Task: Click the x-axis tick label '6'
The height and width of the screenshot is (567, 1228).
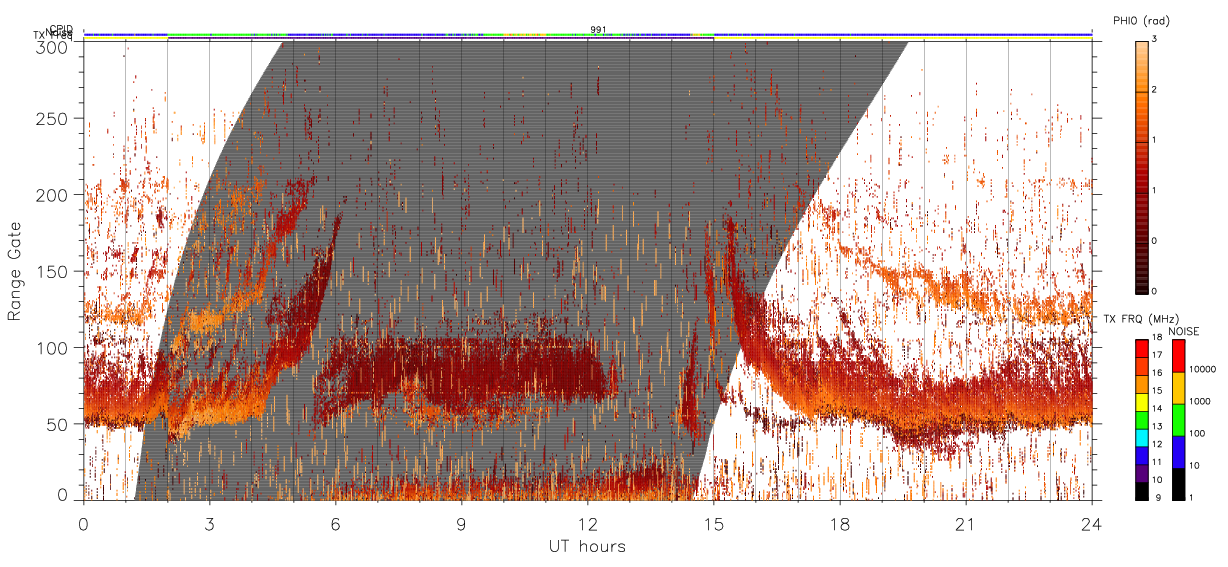Action: coord(335,523)
